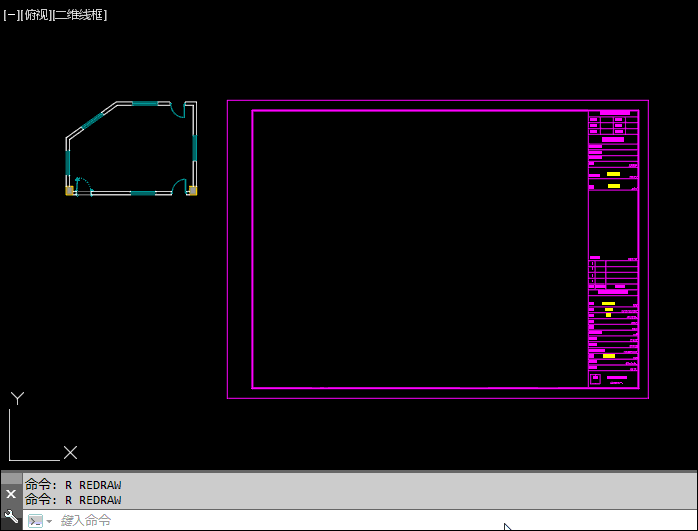Select the teal window on diagonal wall
The width and height of the screenshot is (698, 531).
click(x=92, y=123)
